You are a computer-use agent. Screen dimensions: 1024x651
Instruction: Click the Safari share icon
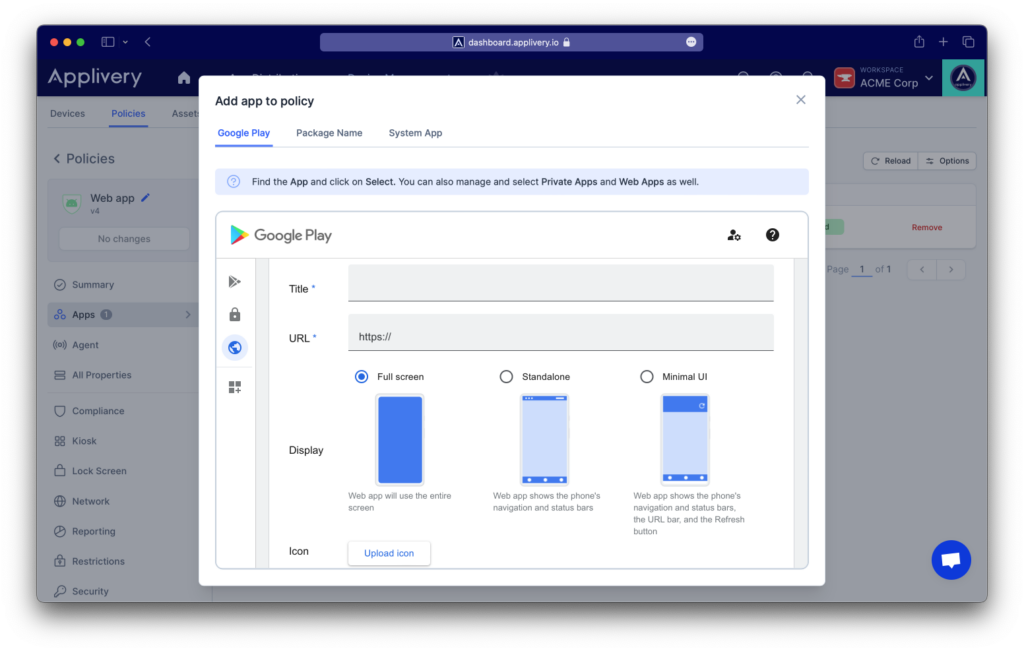point(919,42)
